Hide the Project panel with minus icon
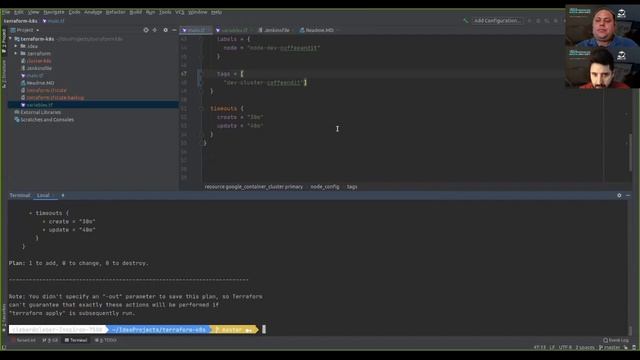The image size is (640, 360). point(174,30)
